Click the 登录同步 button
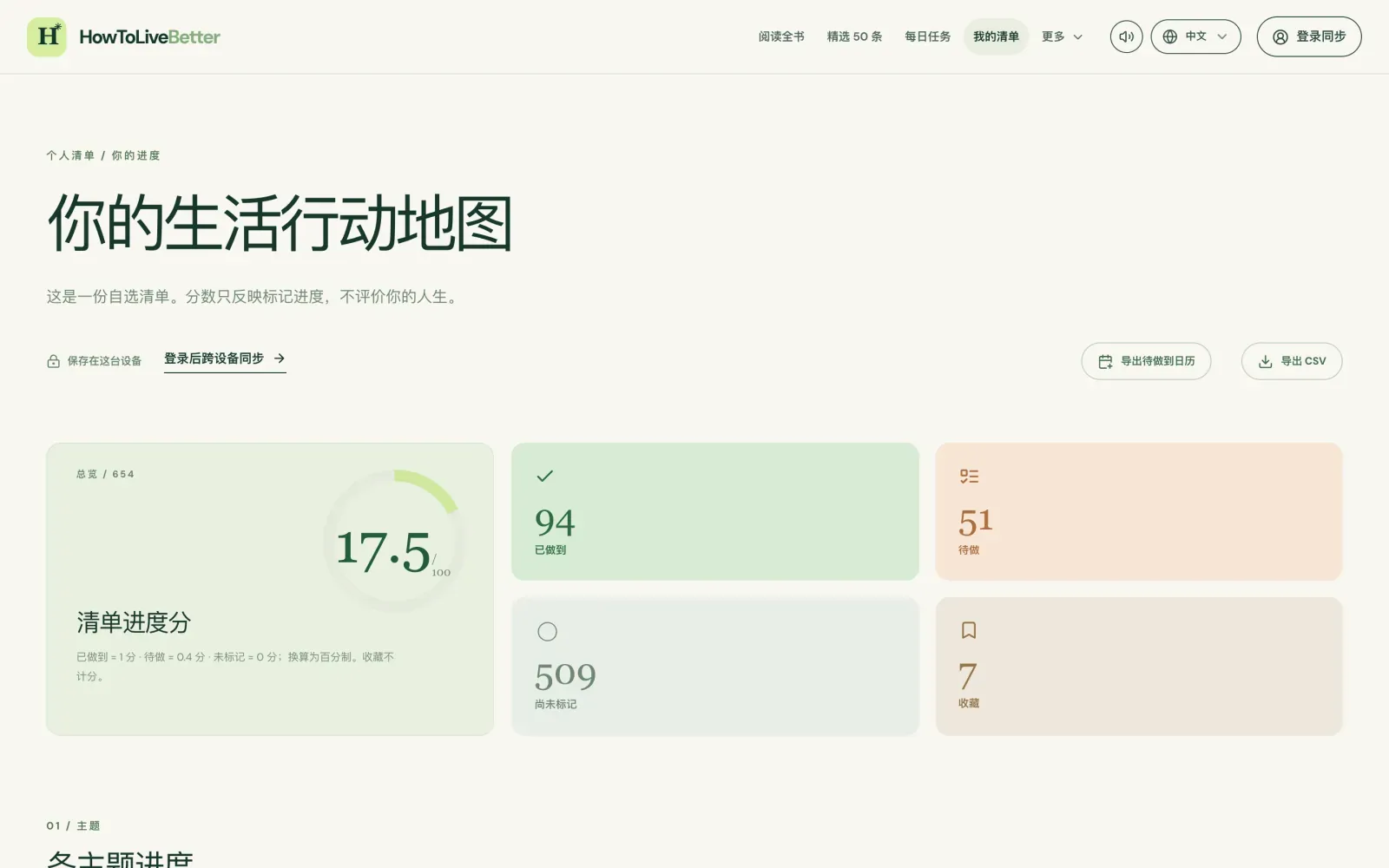 [1309, 36]
